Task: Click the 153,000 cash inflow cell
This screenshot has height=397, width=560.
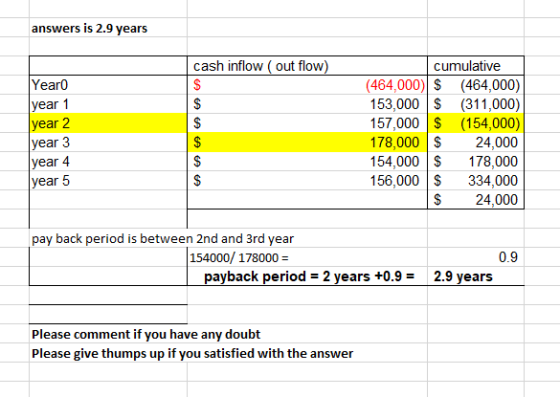Action: pyautogui.click(x=307, y=104)
